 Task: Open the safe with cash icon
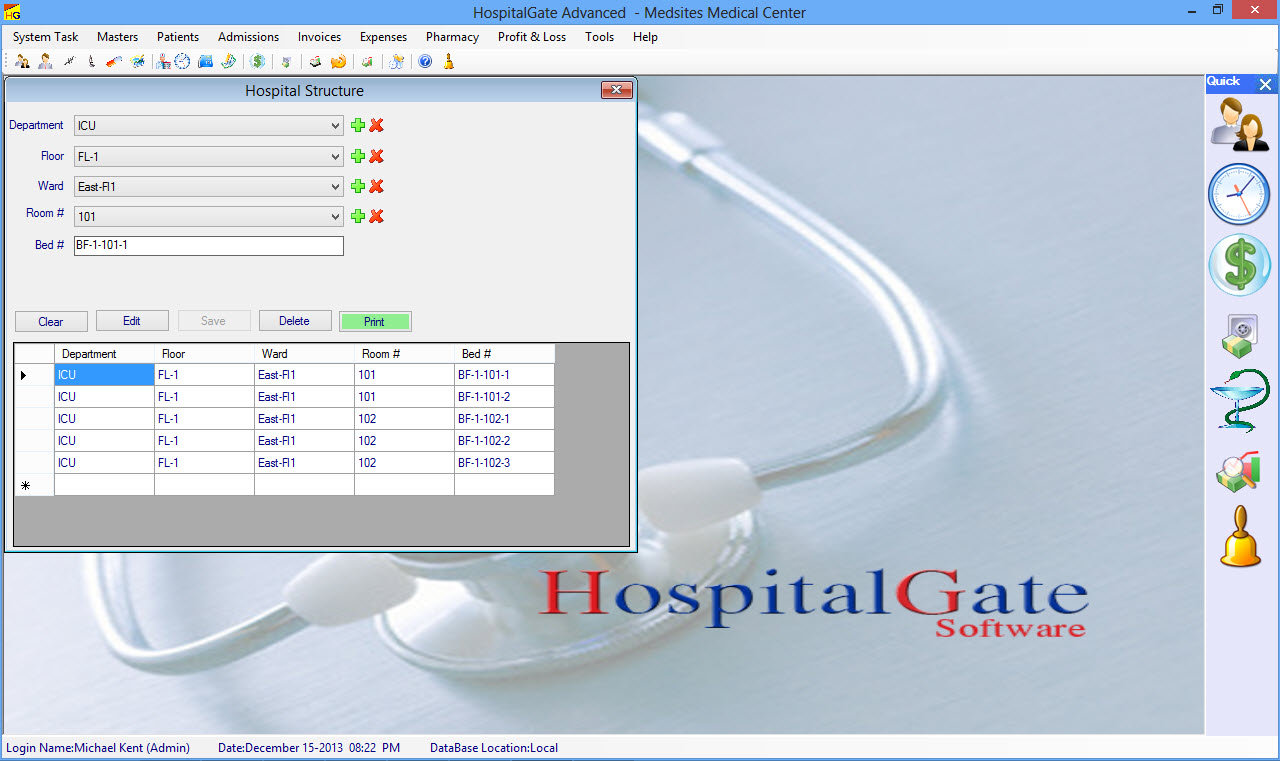pos(1240,335)
